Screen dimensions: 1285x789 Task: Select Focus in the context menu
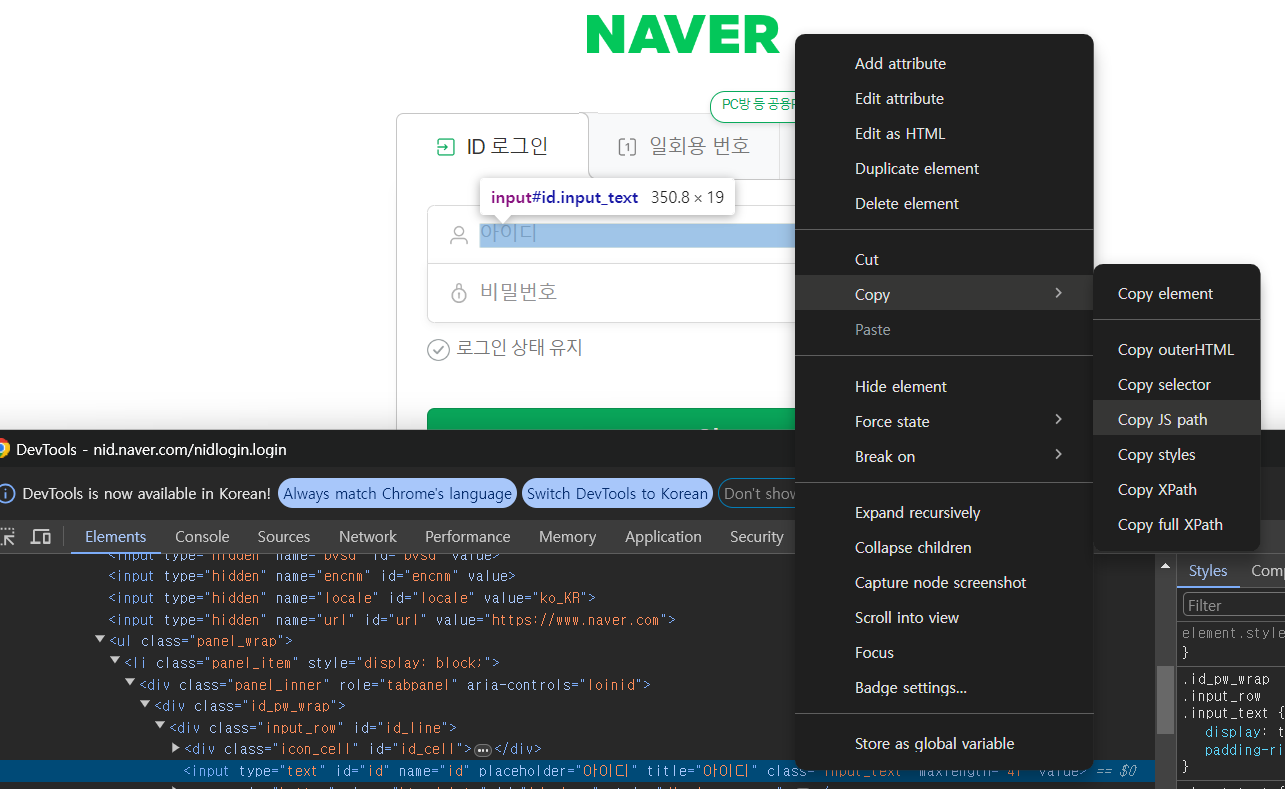[944, 652]
